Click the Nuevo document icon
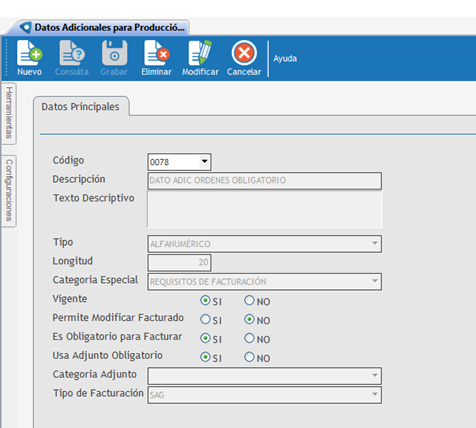Screen dimensions: 476x428 pos(29,53)
